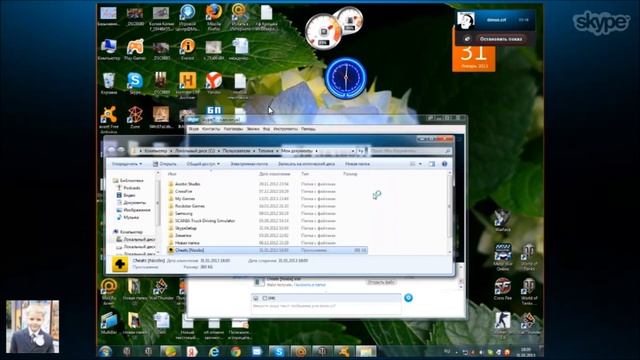Open the Everest orange info icon
Screen dimensions: 640x360
[x=187, y=47]
